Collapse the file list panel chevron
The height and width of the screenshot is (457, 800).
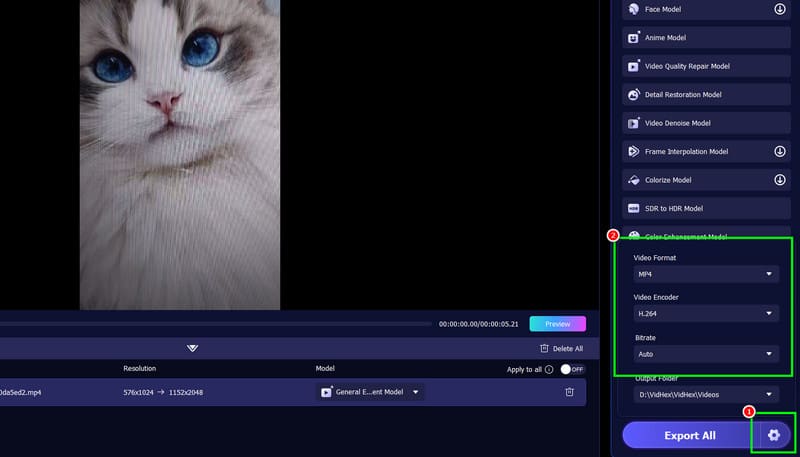tap(192, 348)
